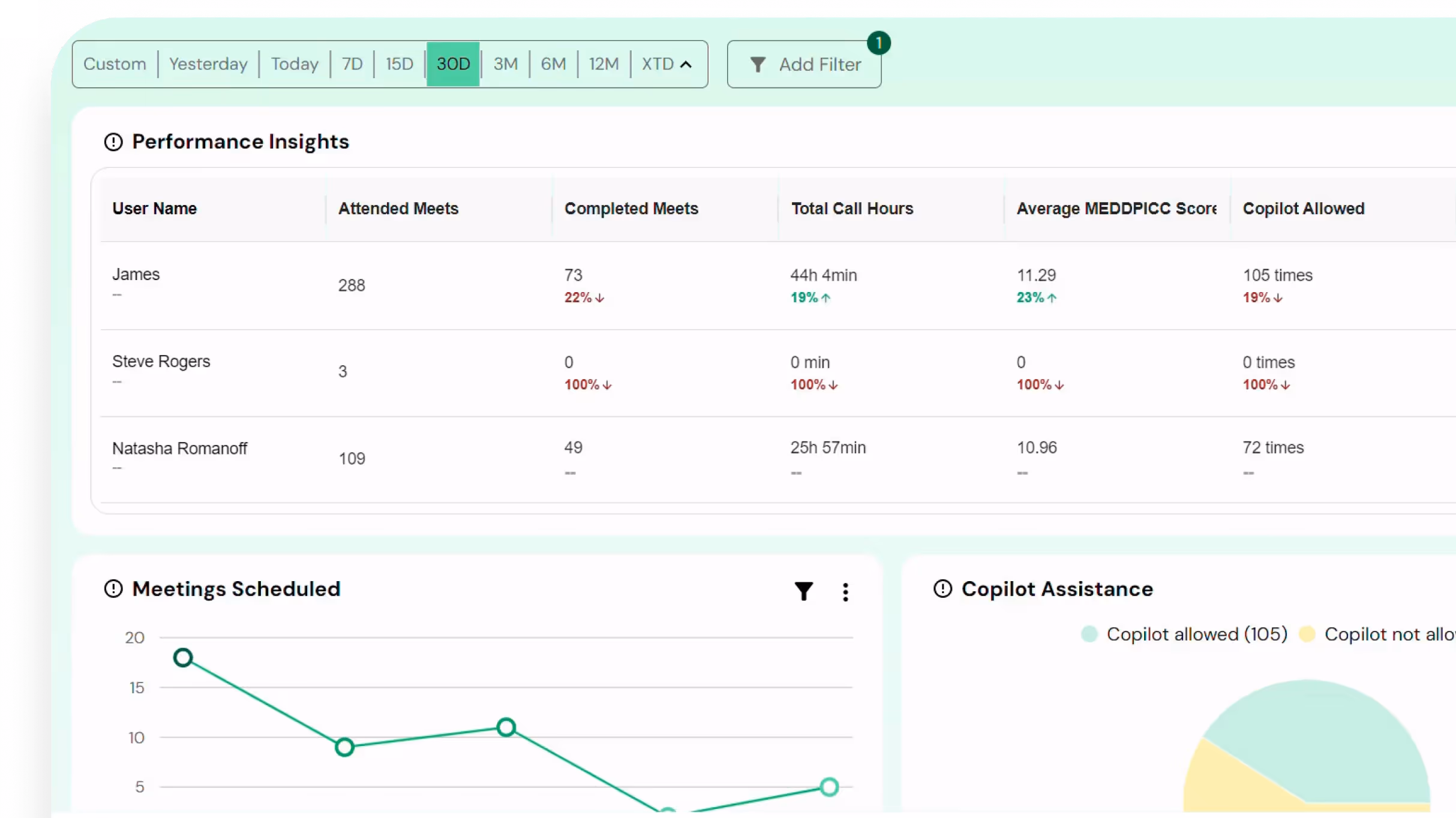Click Natasha Romanoff's 72 times value
1456x818 pixels.
(1273, 448)
